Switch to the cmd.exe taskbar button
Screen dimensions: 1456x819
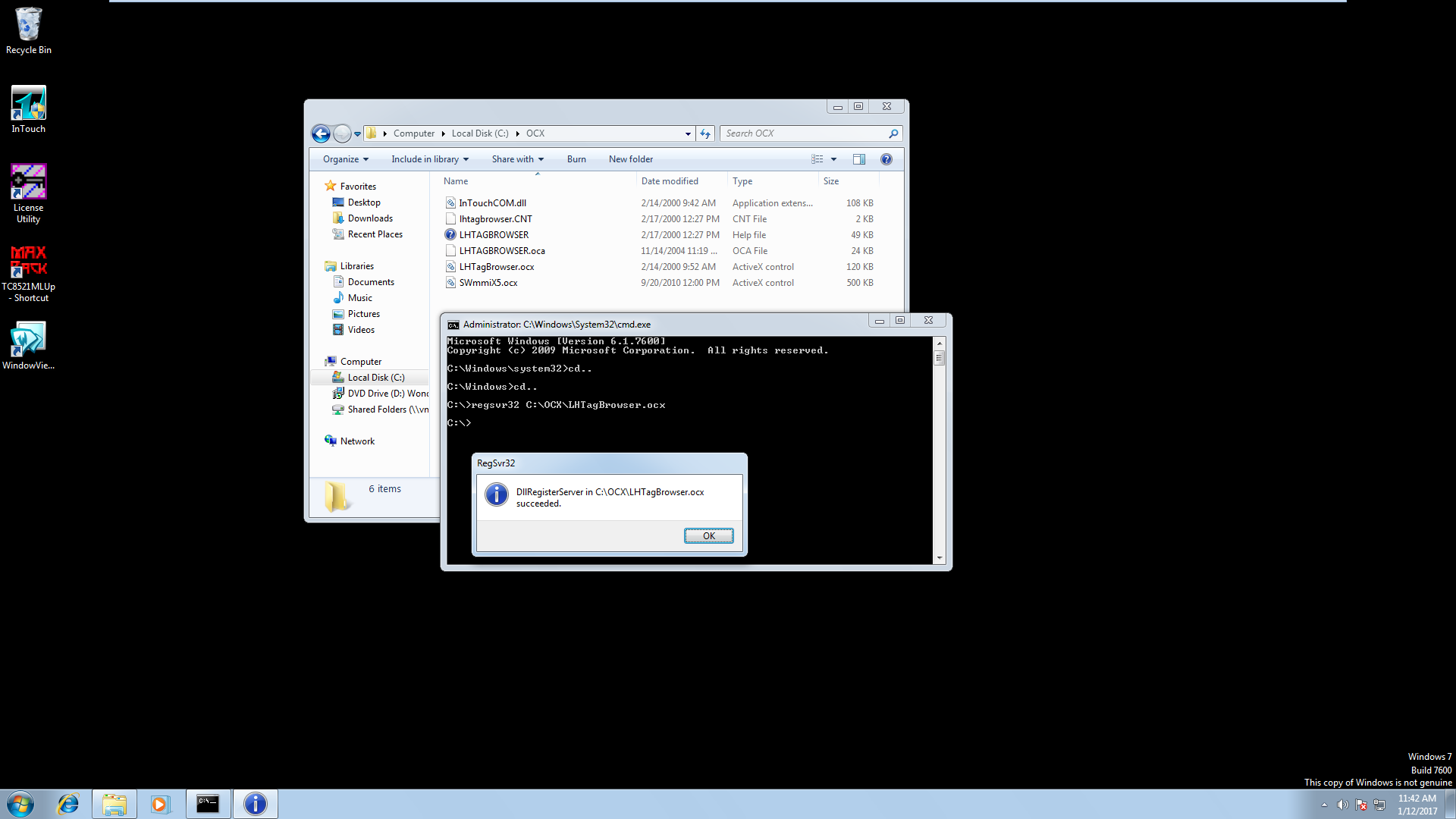tap(208, 804)
